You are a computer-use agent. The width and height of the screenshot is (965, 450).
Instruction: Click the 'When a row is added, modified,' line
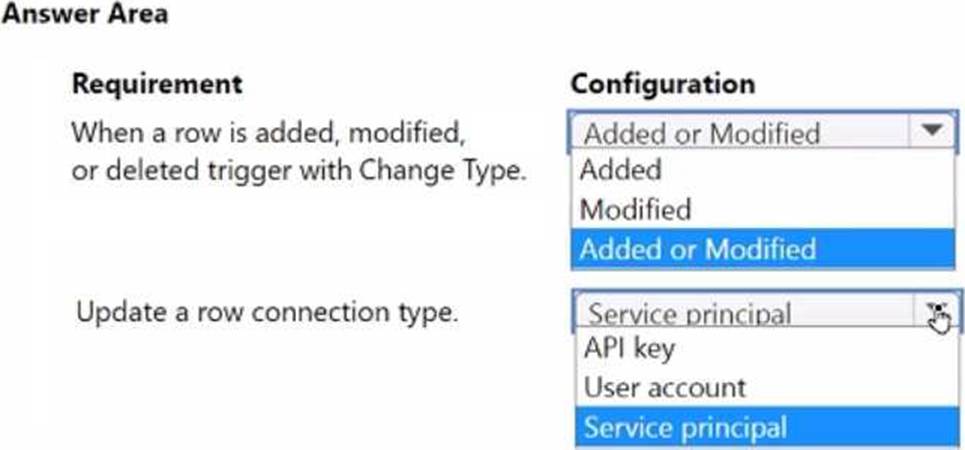[x=268, y=132]
